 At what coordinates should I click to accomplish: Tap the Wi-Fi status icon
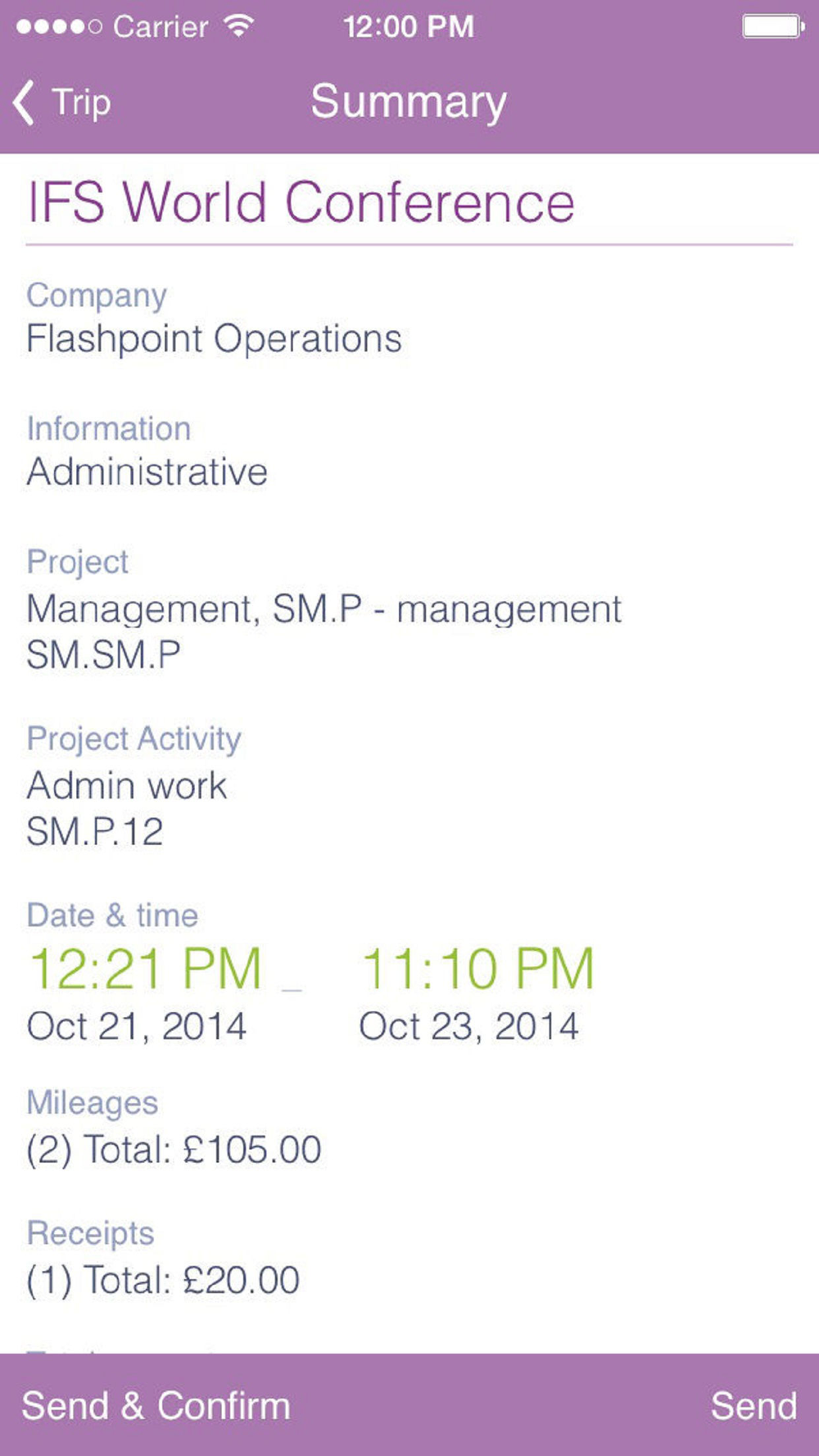[x=238, y=26]
